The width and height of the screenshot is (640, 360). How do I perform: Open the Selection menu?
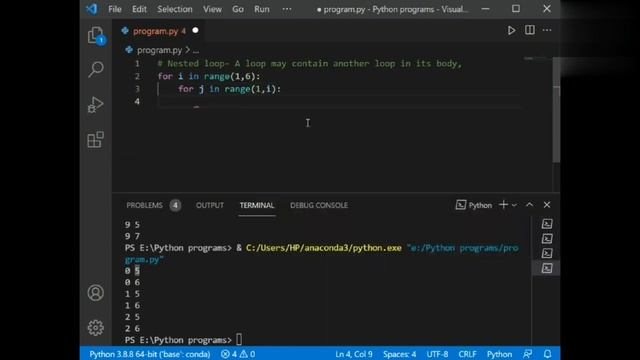pos(175,9)
